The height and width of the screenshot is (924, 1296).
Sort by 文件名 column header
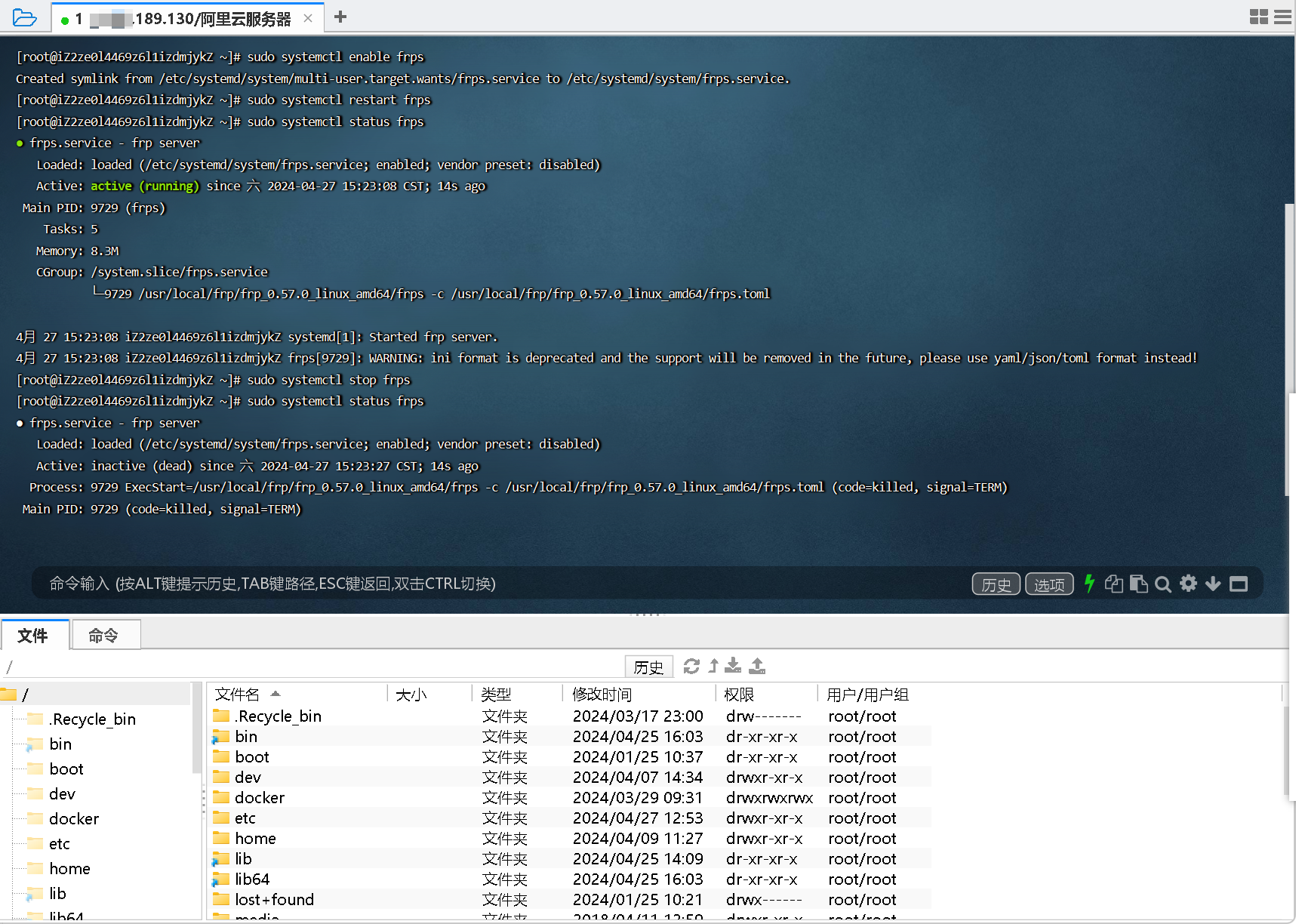pos(298,694)
